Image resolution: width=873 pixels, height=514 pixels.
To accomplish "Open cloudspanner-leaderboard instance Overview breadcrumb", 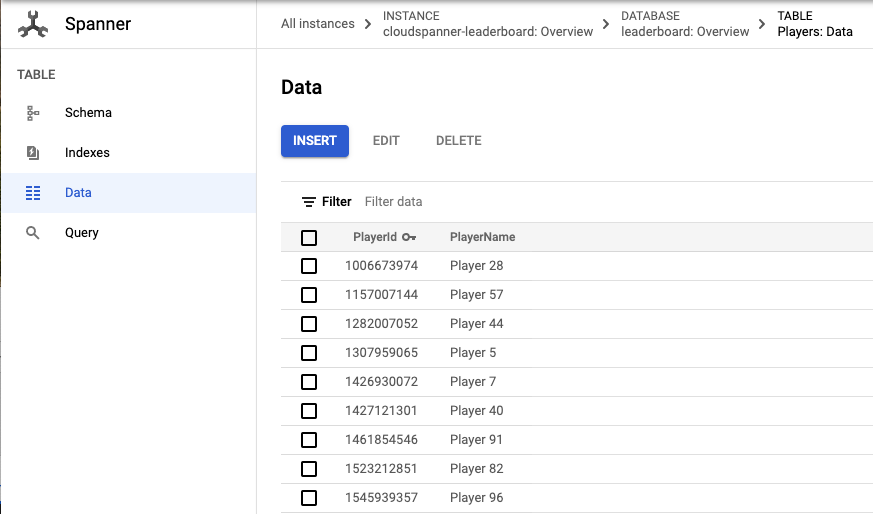I will pos(487,31).
